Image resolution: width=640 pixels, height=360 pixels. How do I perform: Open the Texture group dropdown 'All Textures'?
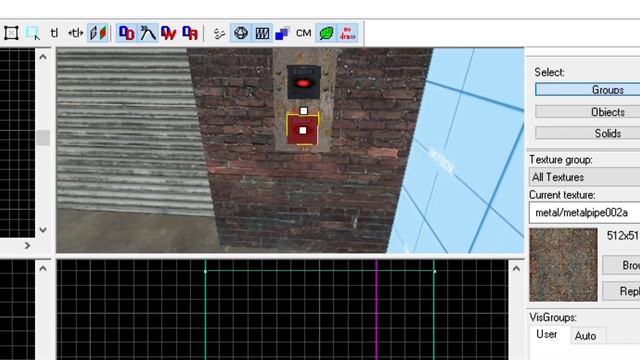pos(584,177)
